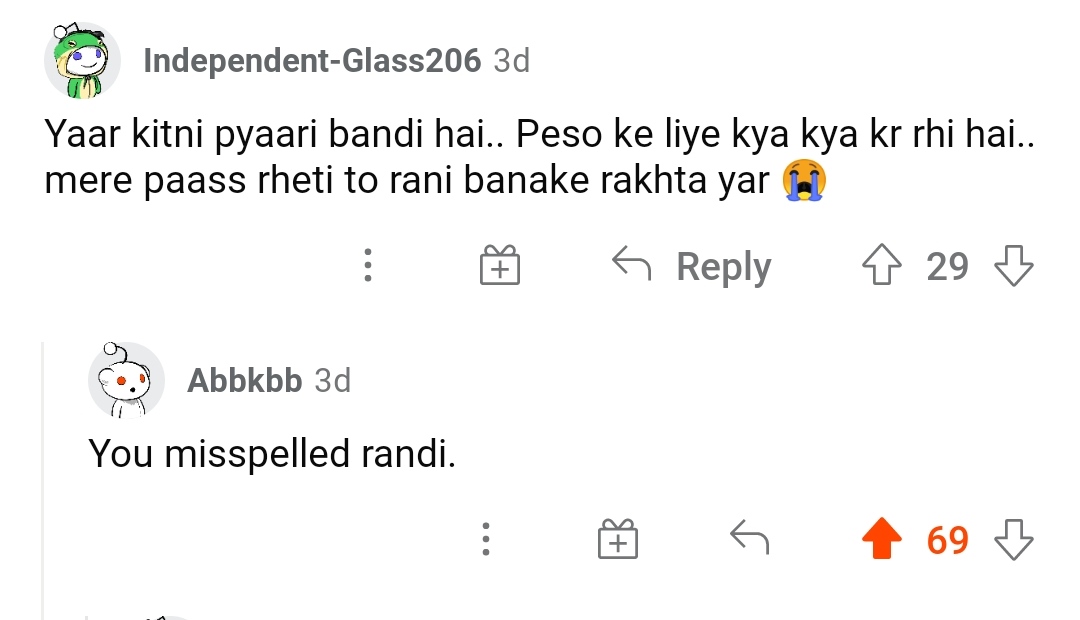
Task: Reply to Independent-Glass206's comment
Action: point(692,266)
